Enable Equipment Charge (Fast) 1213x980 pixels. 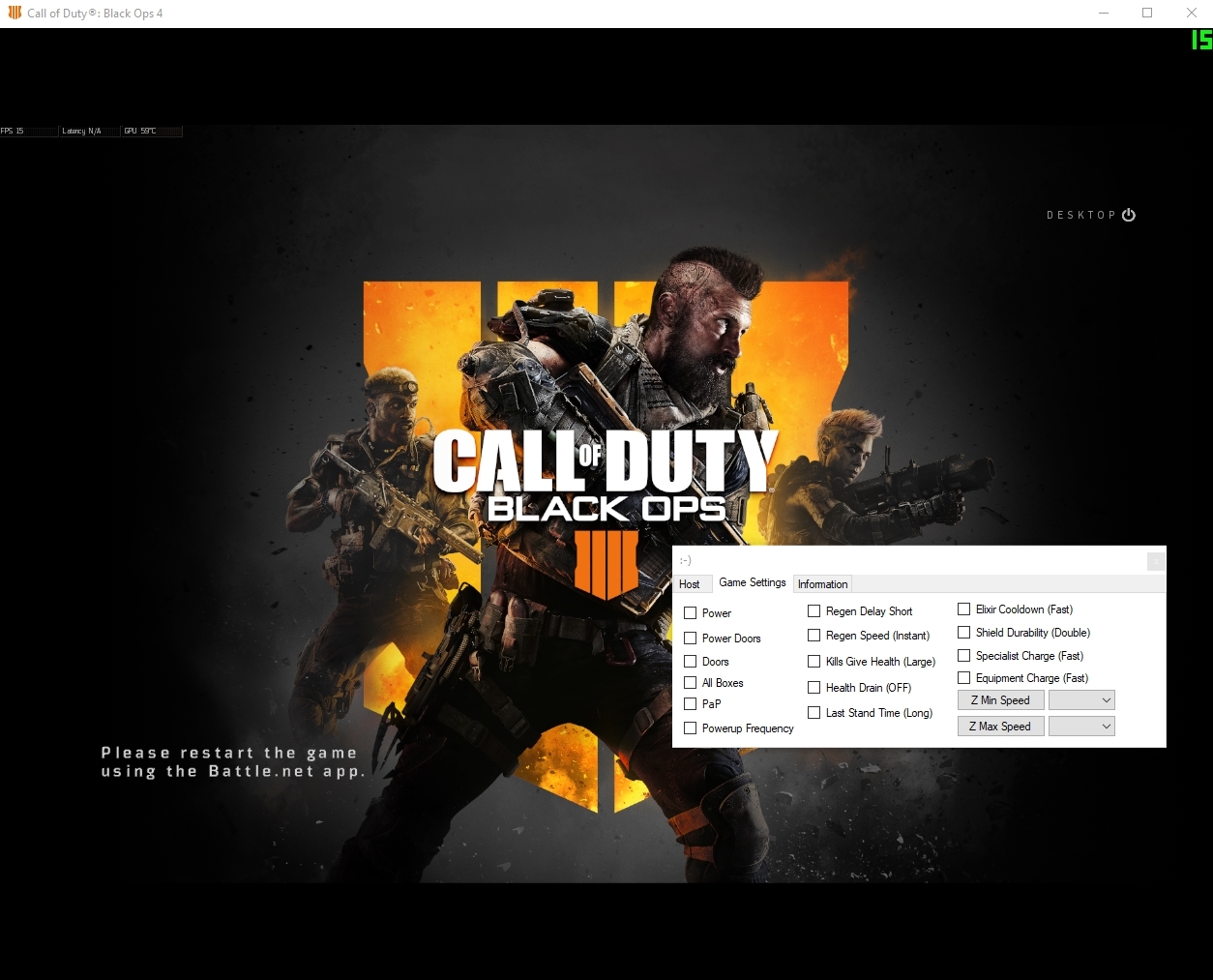point(964,678)
